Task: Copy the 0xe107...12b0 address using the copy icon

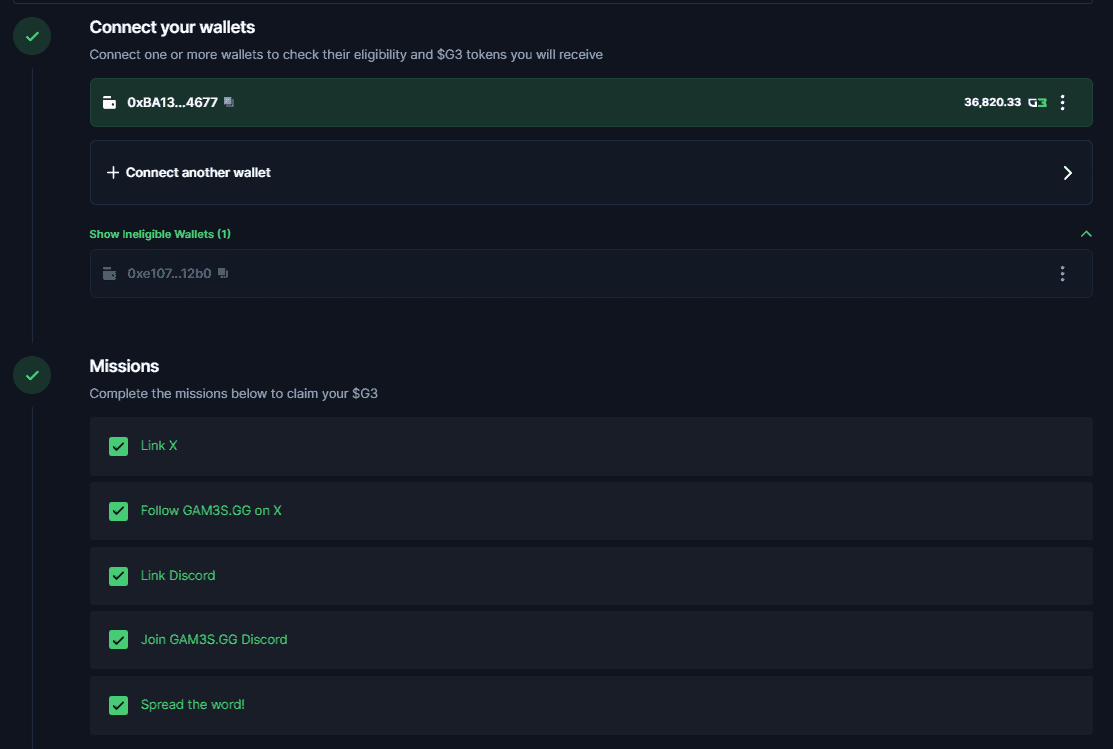Action: 221,273
